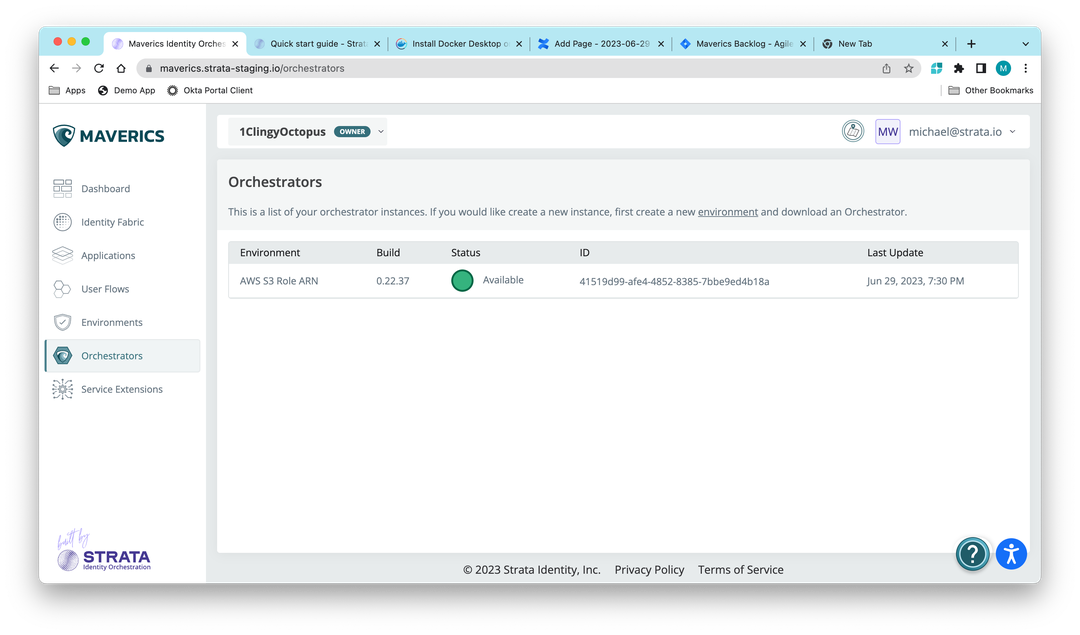The width and height of the screenshot is (1080, 635).
Task: Select the Maverics Identity Orchestrator tab
Action: [x=175, y=43]
